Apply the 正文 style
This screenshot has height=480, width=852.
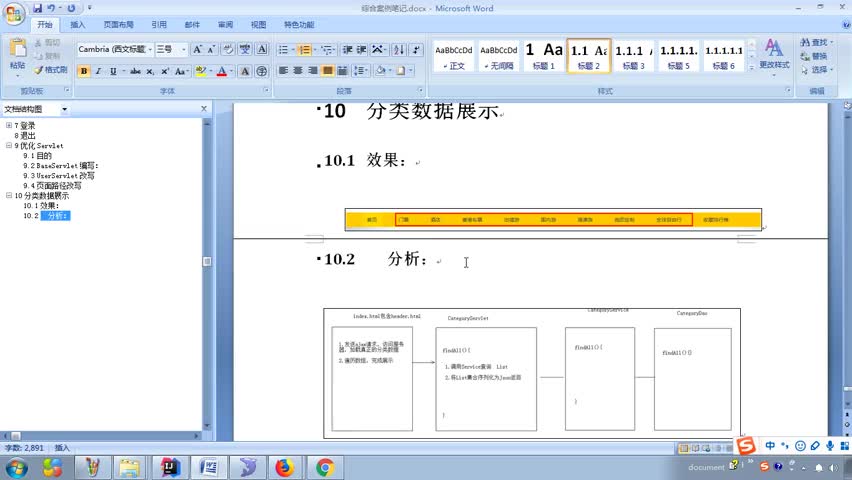point(454,56)
